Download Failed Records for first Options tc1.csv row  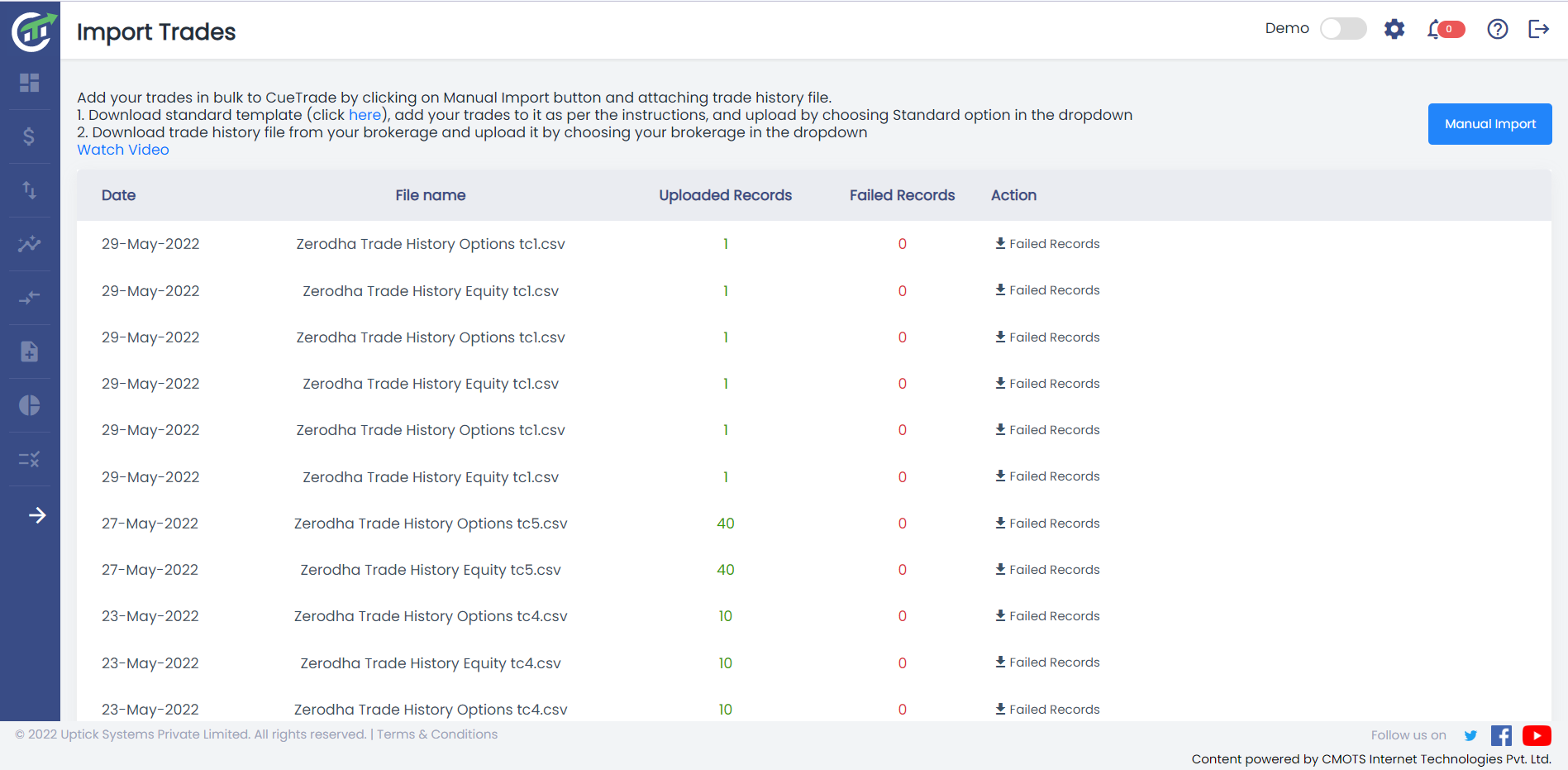point(1047,244)
